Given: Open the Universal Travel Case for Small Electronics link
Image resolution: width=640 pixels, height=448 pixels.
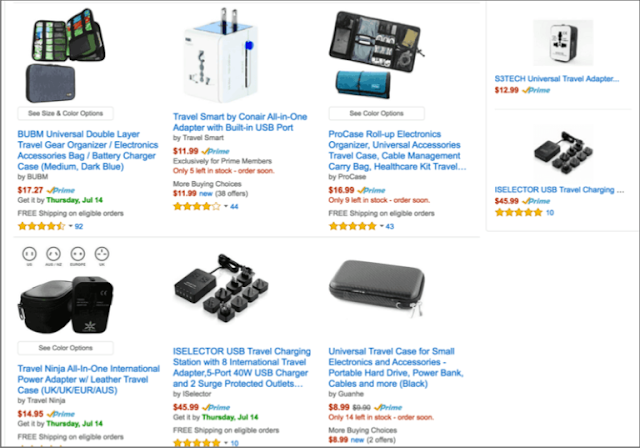Looking at the screenshot, I should (x=396, y=367).
